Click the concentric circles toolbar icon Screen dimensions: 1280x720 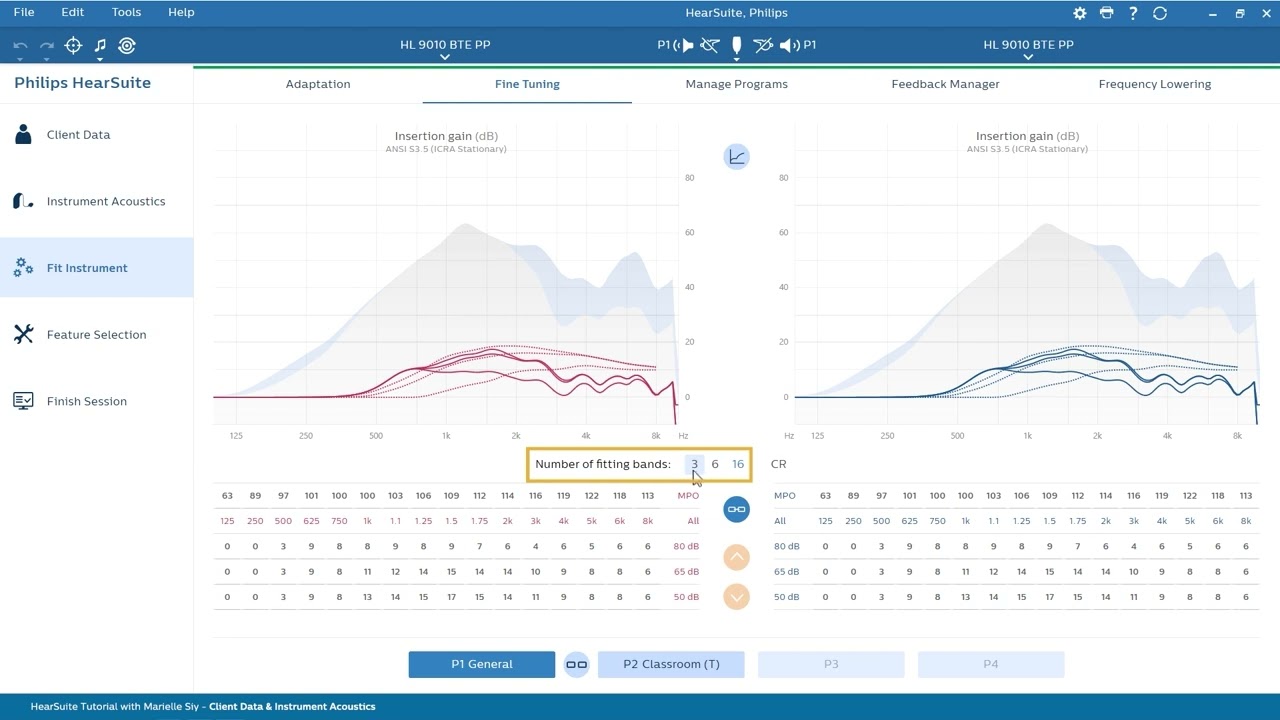coord(126,45)
